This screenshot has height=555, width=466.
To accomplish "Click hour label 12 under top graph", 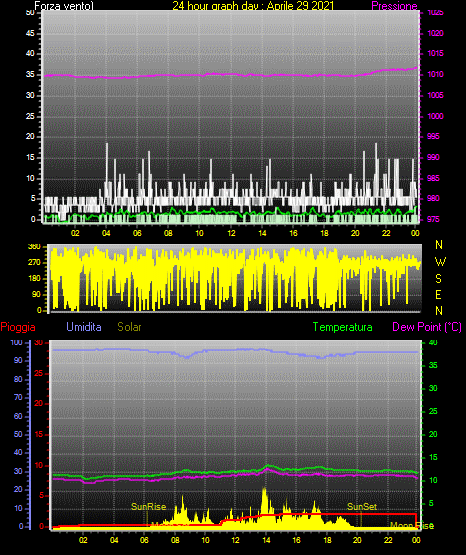I will point(231,233).
